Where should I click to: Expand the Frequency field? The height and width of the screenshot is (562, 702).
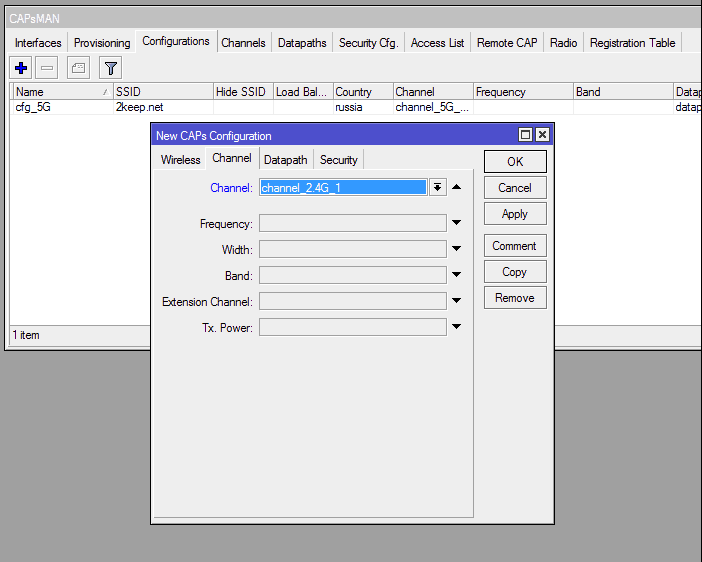coord(456,223)
